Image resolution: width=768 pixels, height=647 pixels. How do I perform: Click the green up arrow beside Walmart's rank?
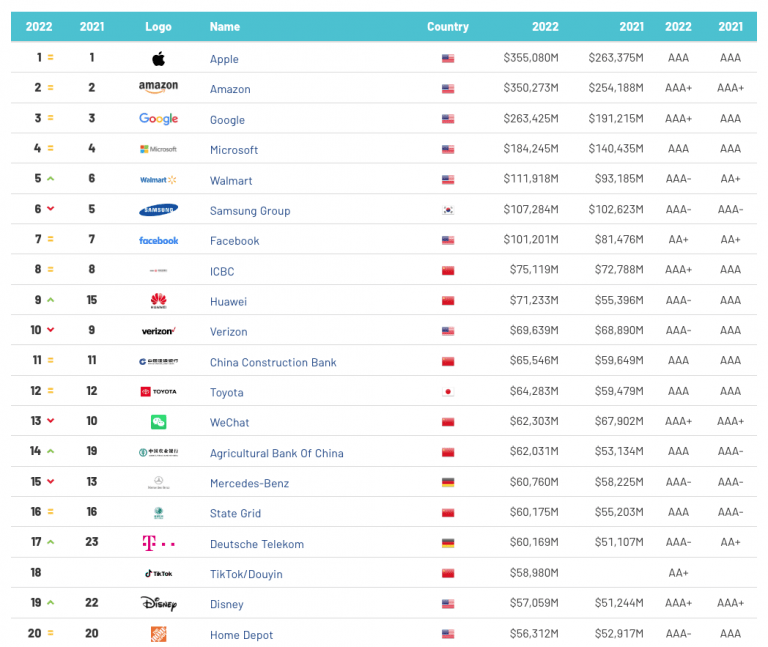point(50,179)
